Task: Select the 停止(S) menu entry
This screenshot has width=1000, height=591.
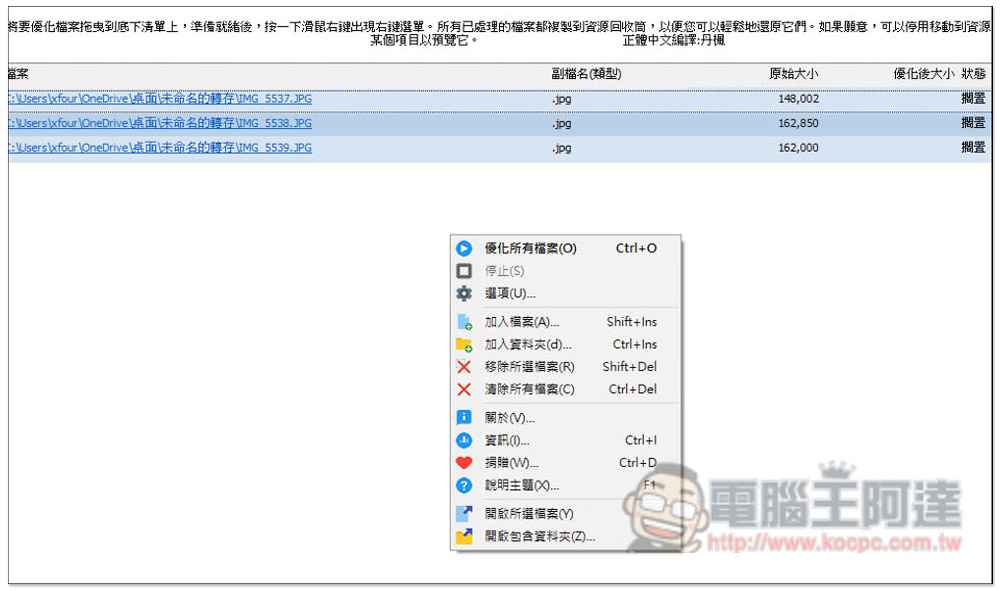Action: point(566,271)
